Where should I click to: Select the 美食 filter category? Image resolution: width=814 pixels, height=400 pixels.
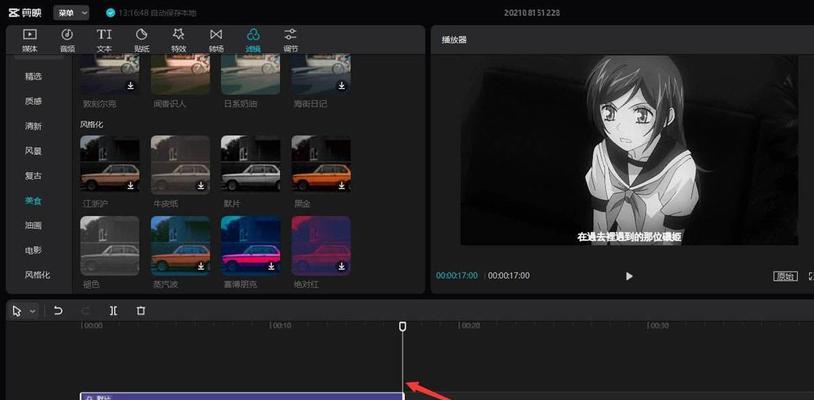pos(33,200)
